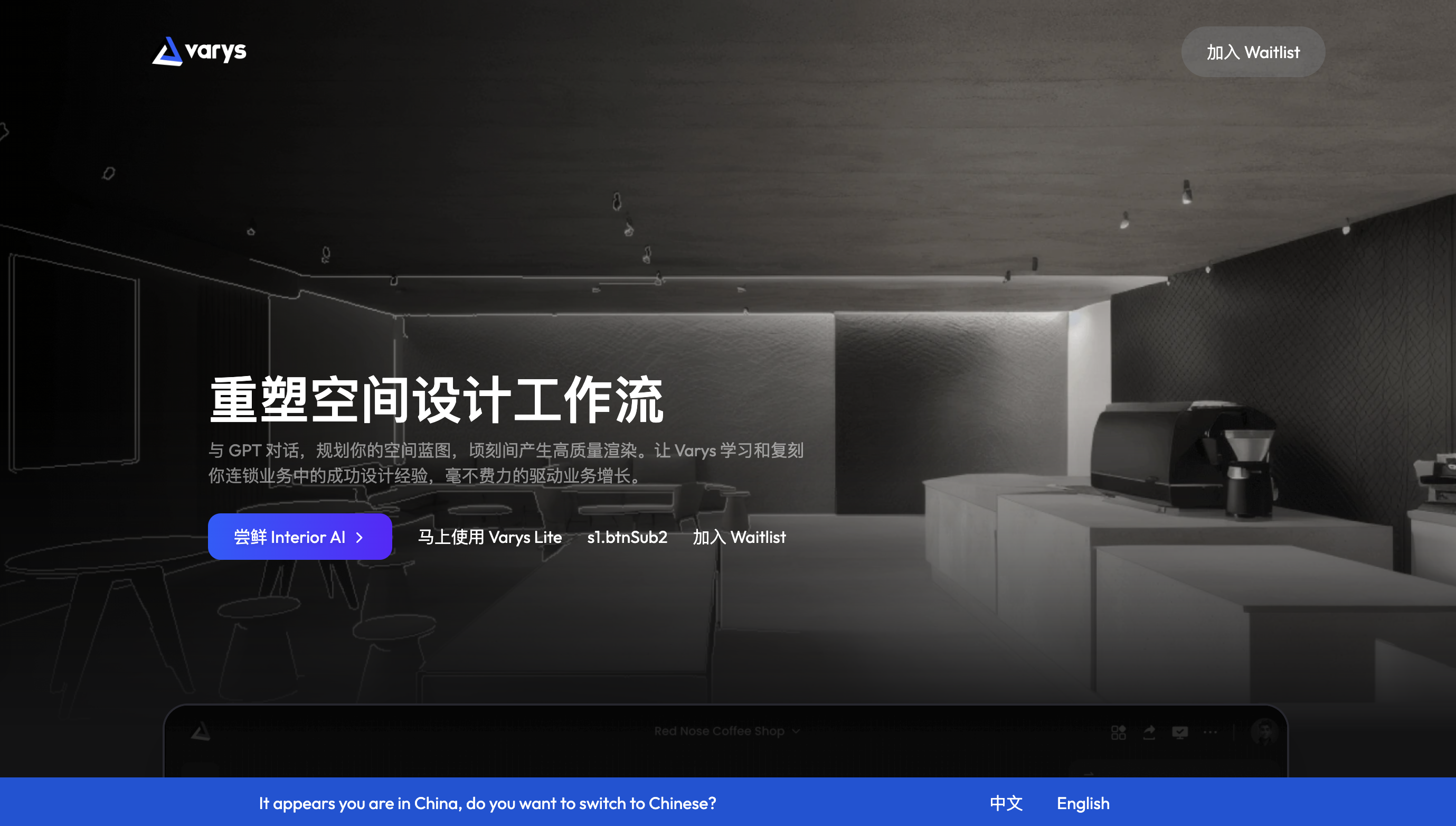Click 加入 Waitlist link beside s1.btnSub2
1456x826 pixels.
click(739, 537)
